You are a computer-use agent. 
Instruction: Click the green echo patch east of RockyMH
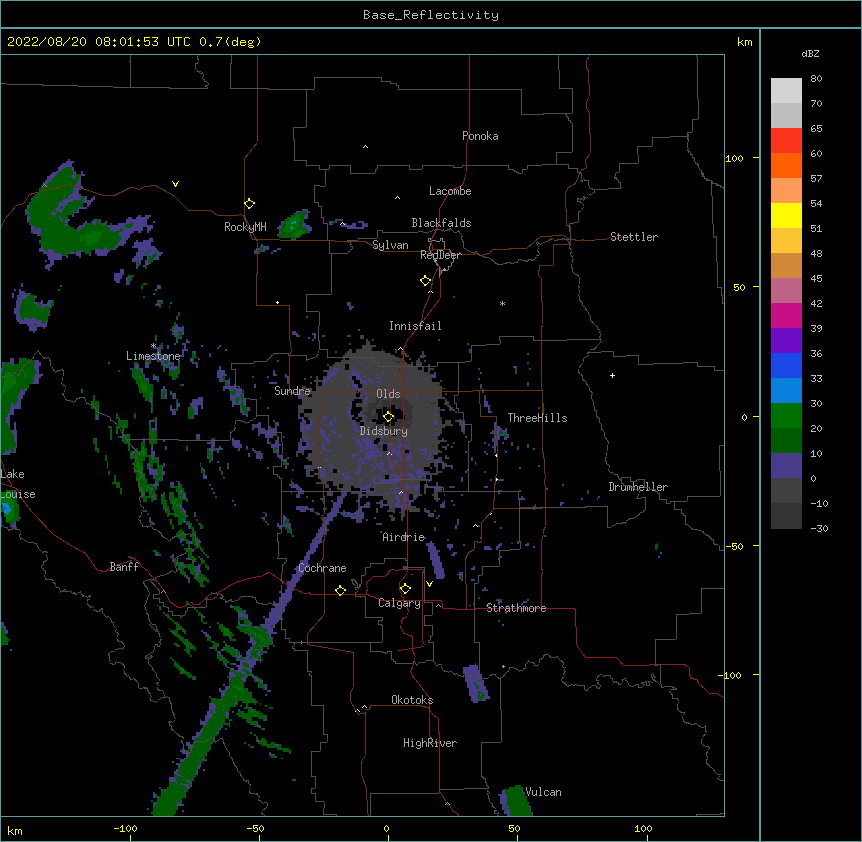[295, 224]
